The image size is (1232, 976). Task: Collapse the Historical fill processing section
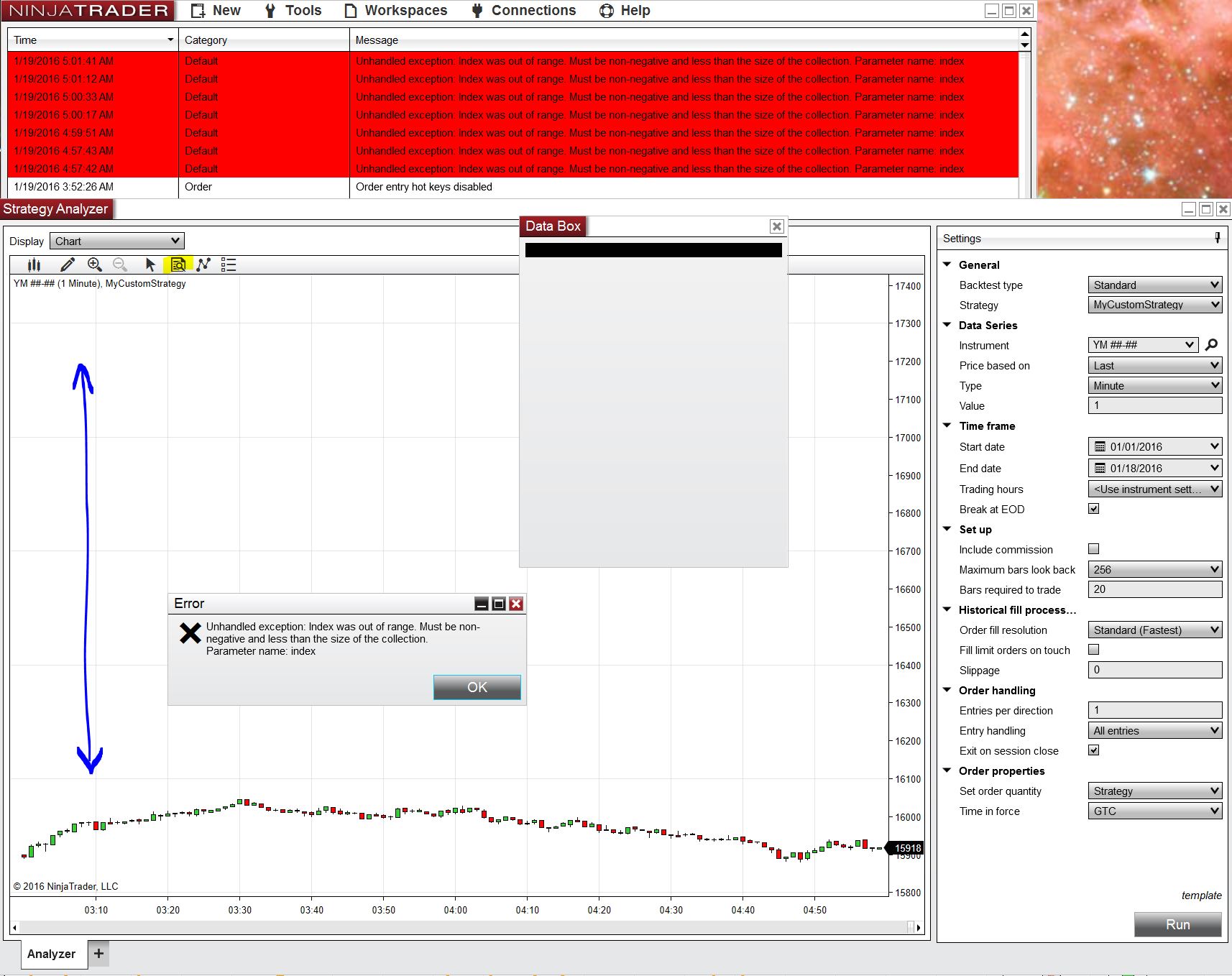(947, 609)
